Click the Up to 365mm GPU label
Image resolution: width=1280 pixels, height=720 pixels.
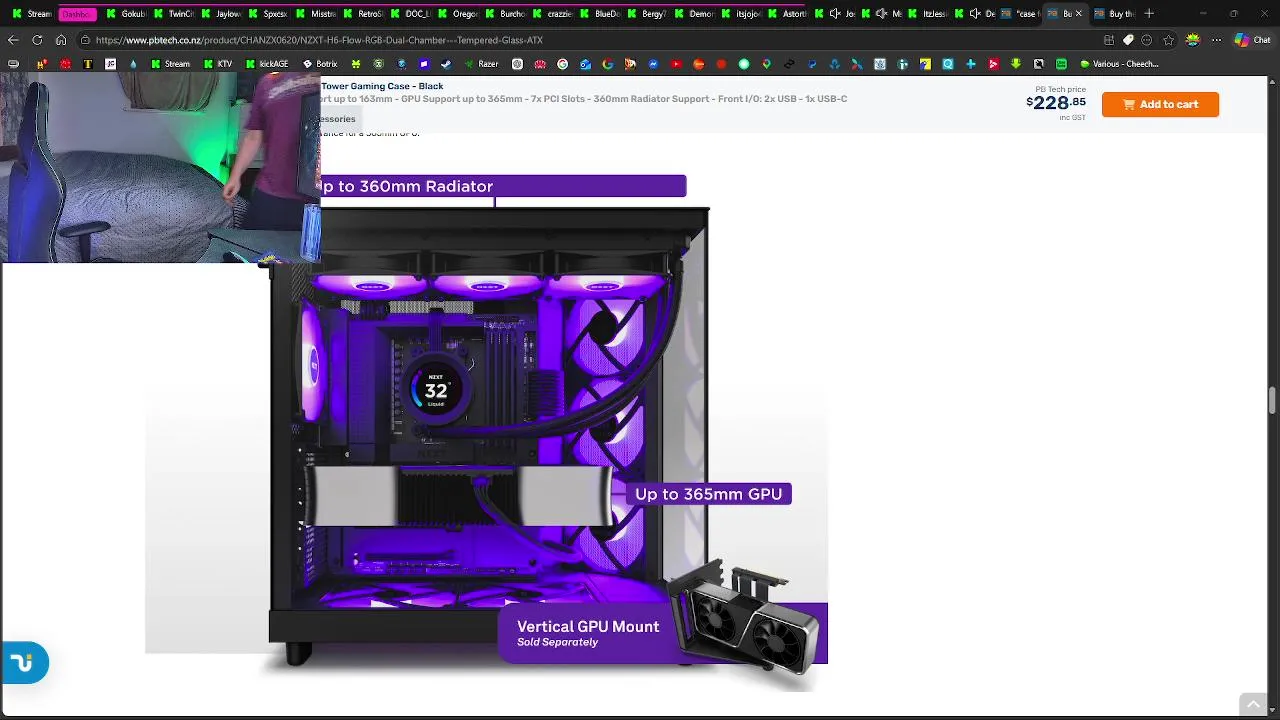click(x=708, y=494)
